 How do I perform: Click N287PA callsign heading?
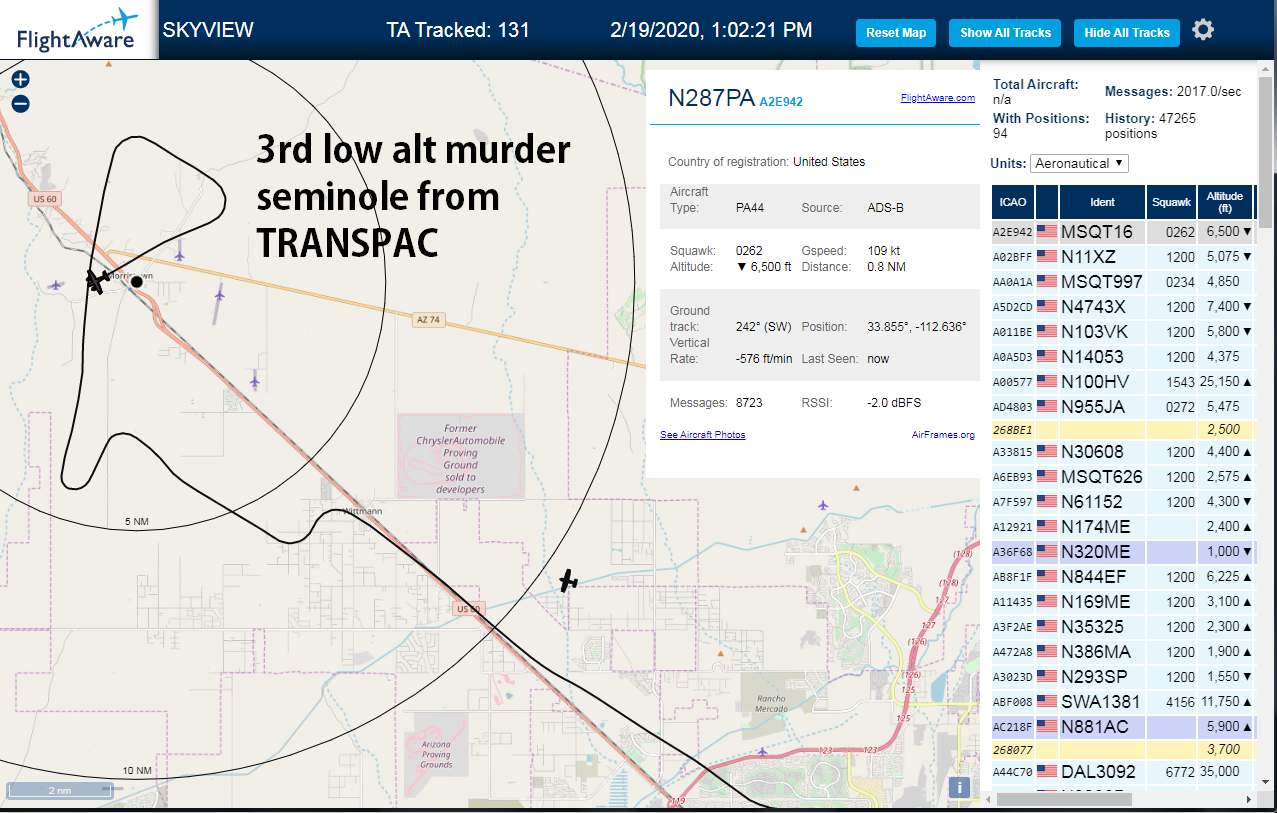pos(711,98)
